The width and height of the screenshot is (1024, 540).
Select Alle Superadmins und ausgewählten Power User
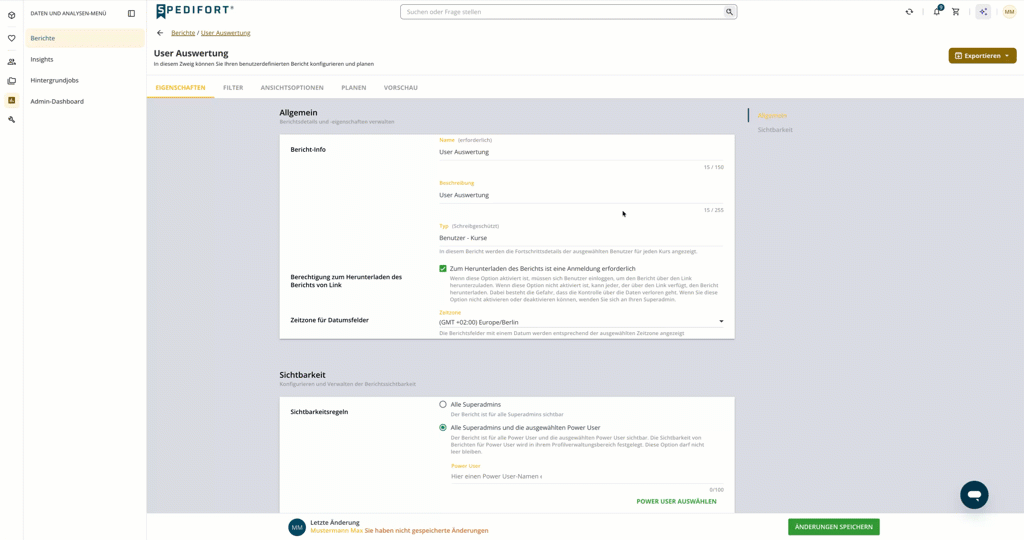click(x=443, y=428)
